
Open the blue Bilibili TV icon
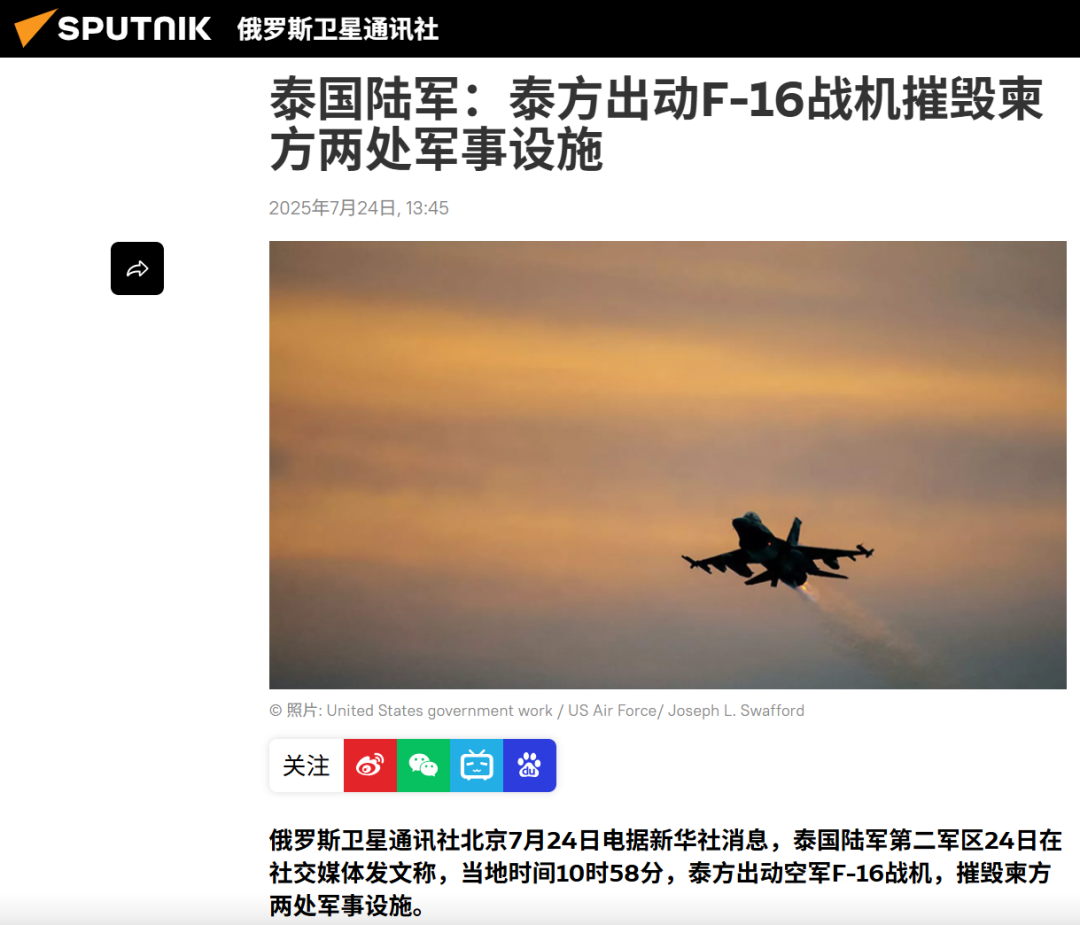(476, 765)
